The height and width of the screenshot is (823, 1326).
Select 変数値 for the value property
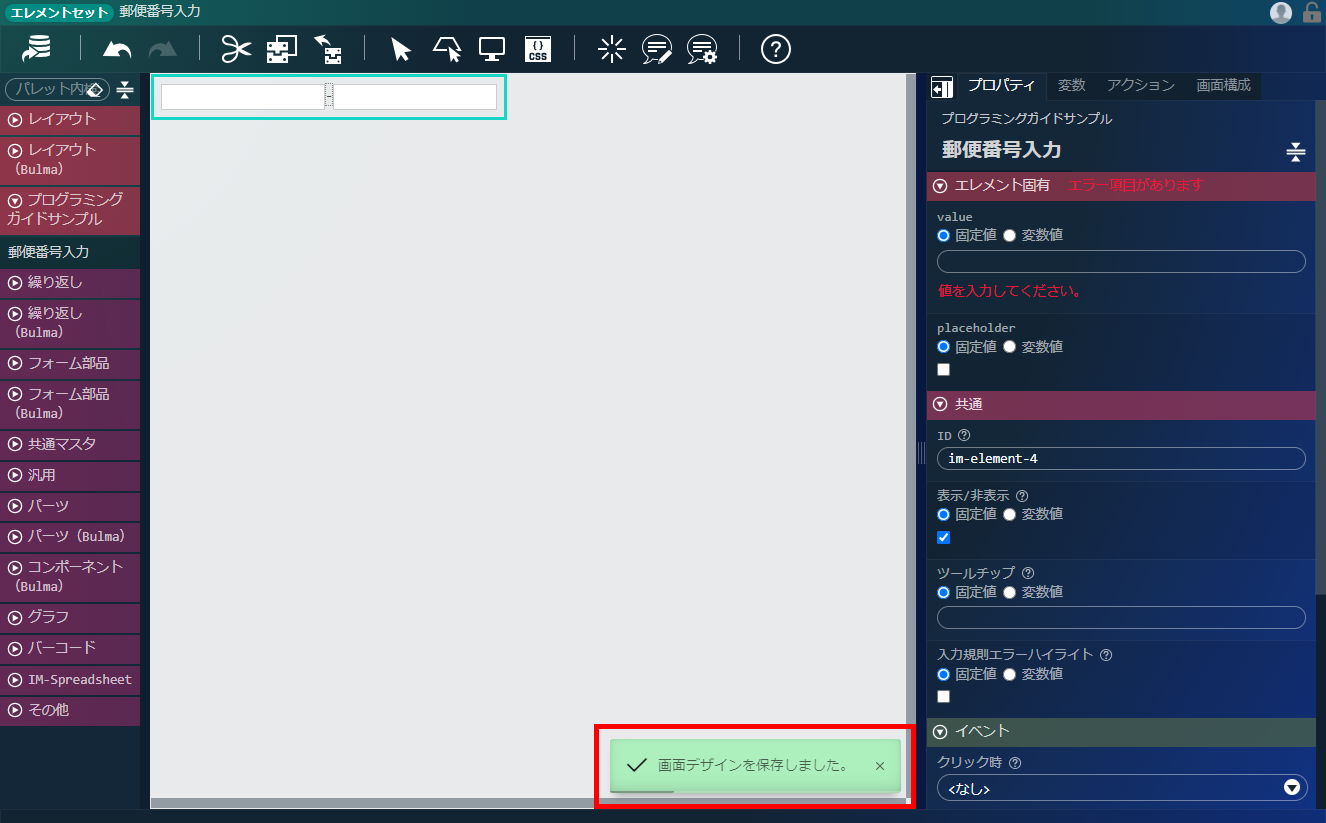[x=1009, y=236]
